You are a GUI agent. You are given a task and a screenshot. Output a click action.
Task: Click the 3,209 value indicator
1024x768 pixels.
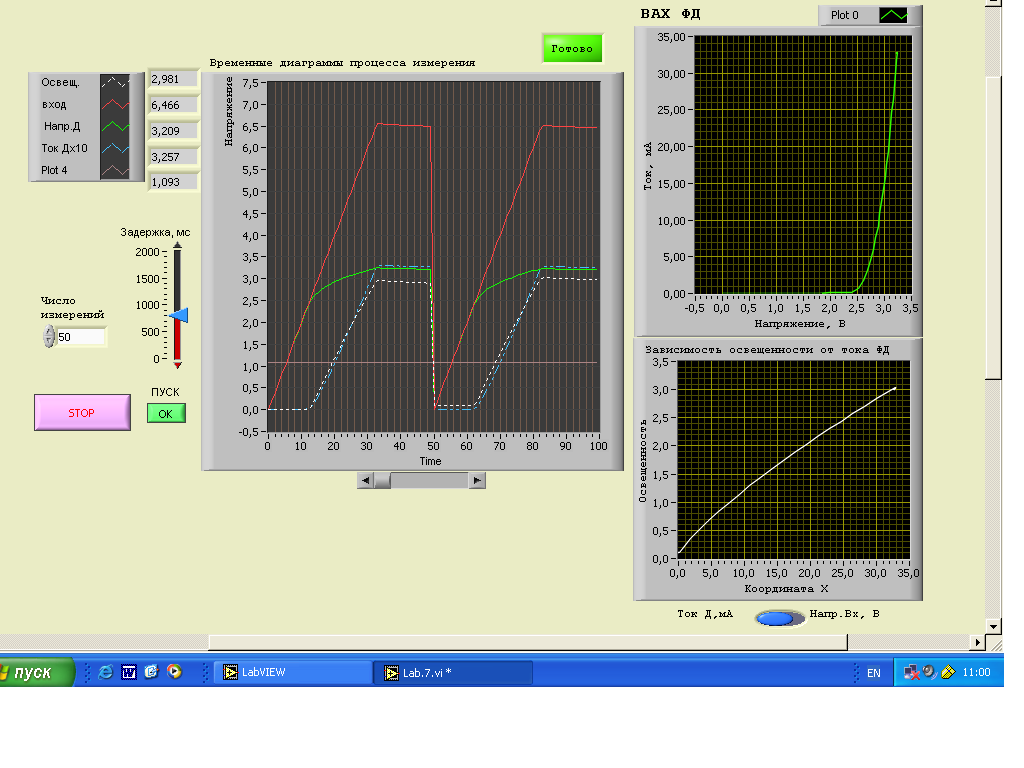(x=173, y=131)
